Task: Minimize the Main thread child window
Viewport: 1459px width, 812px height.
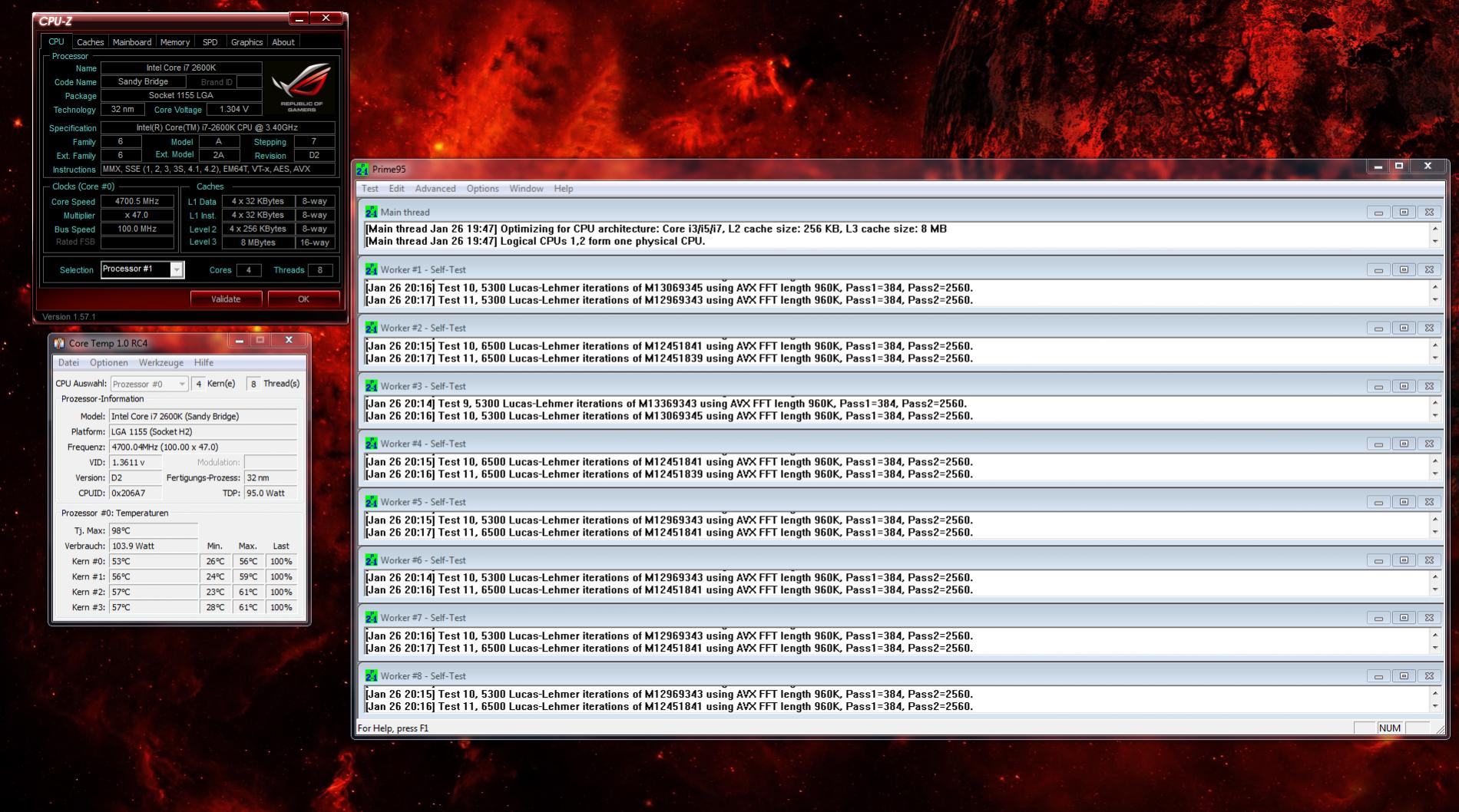Action: click(1378, 213)
